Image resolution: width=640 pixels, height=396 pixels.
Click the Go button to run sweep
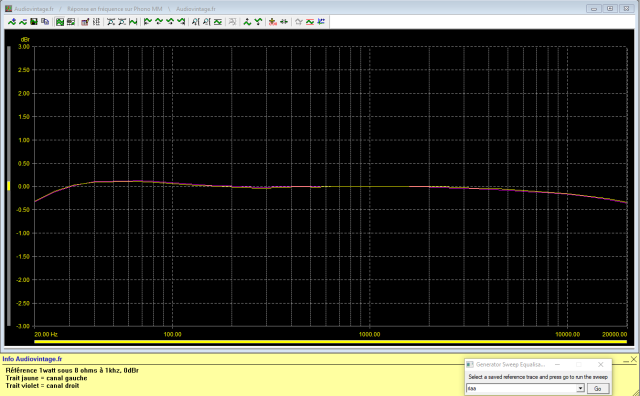[x=598, y=388]
